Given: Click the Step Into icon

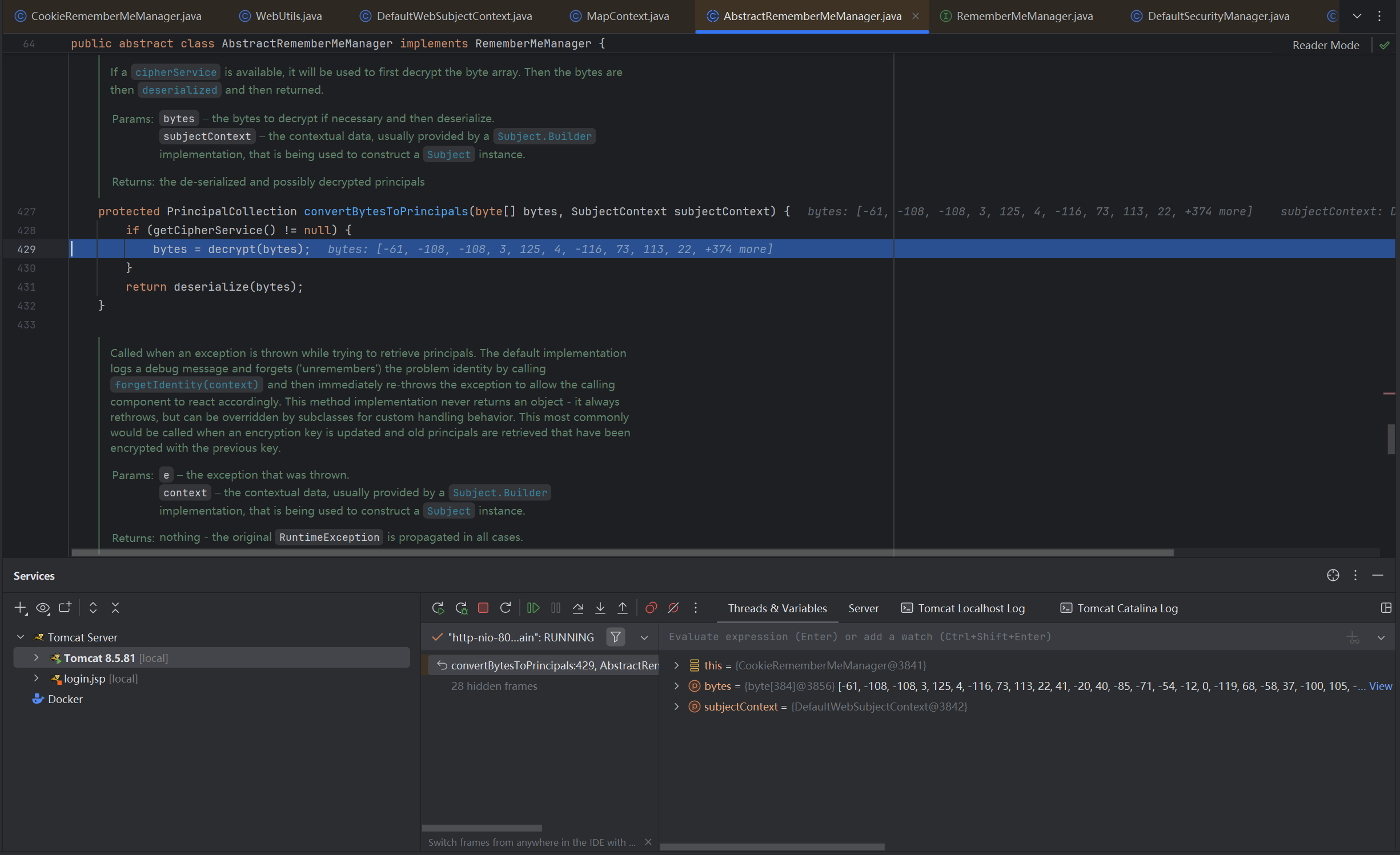Looking at the screenshot, I should click(600, 608).
